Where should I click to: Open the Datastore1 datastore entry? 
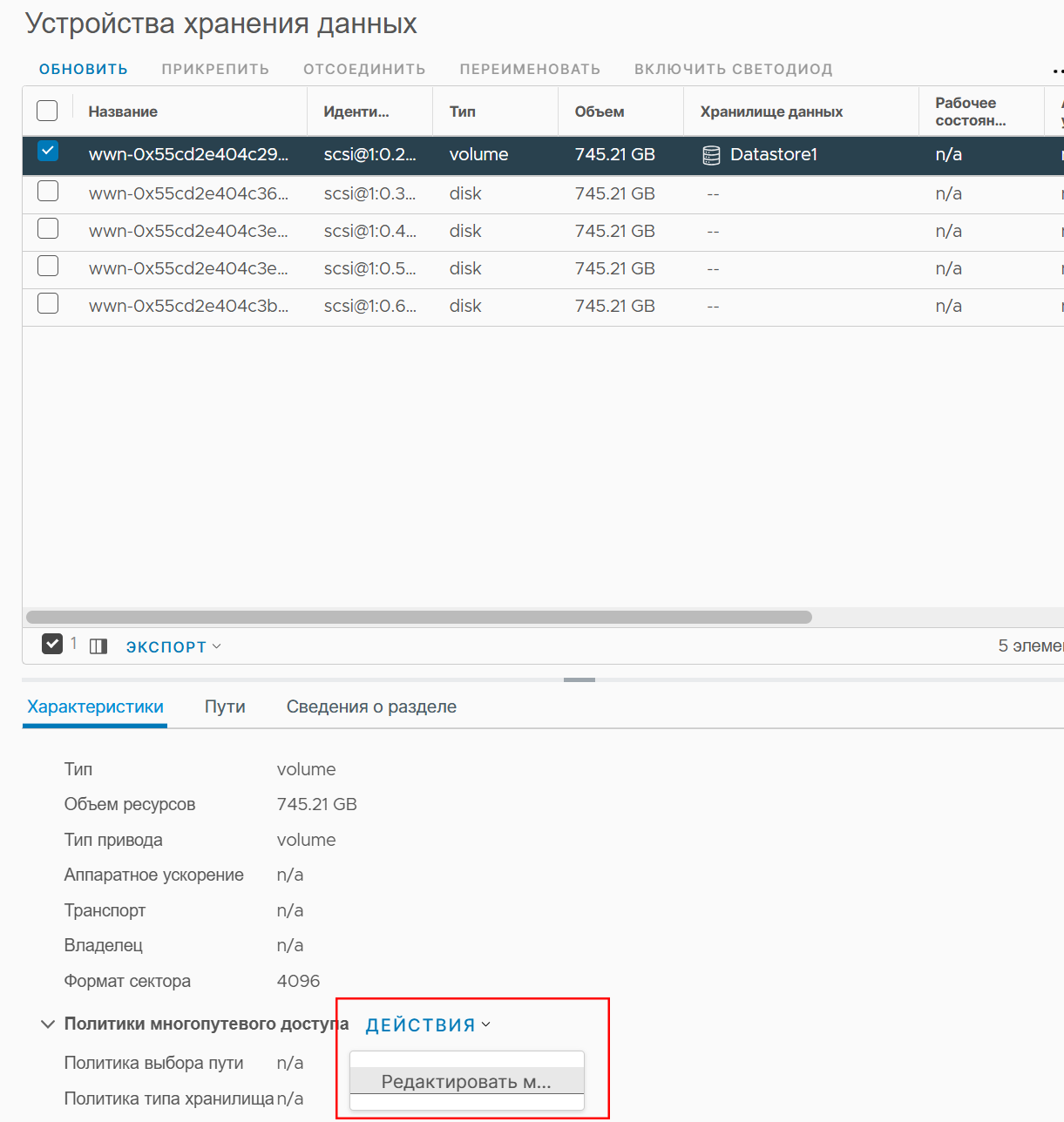click(774, 154)
